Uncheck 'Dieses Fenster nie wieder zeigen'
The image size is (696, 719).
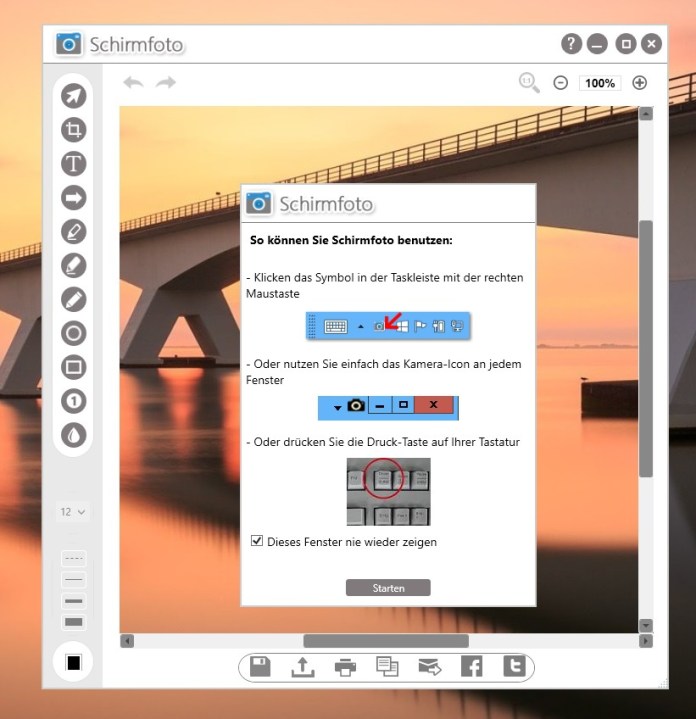tap(257, 542)
